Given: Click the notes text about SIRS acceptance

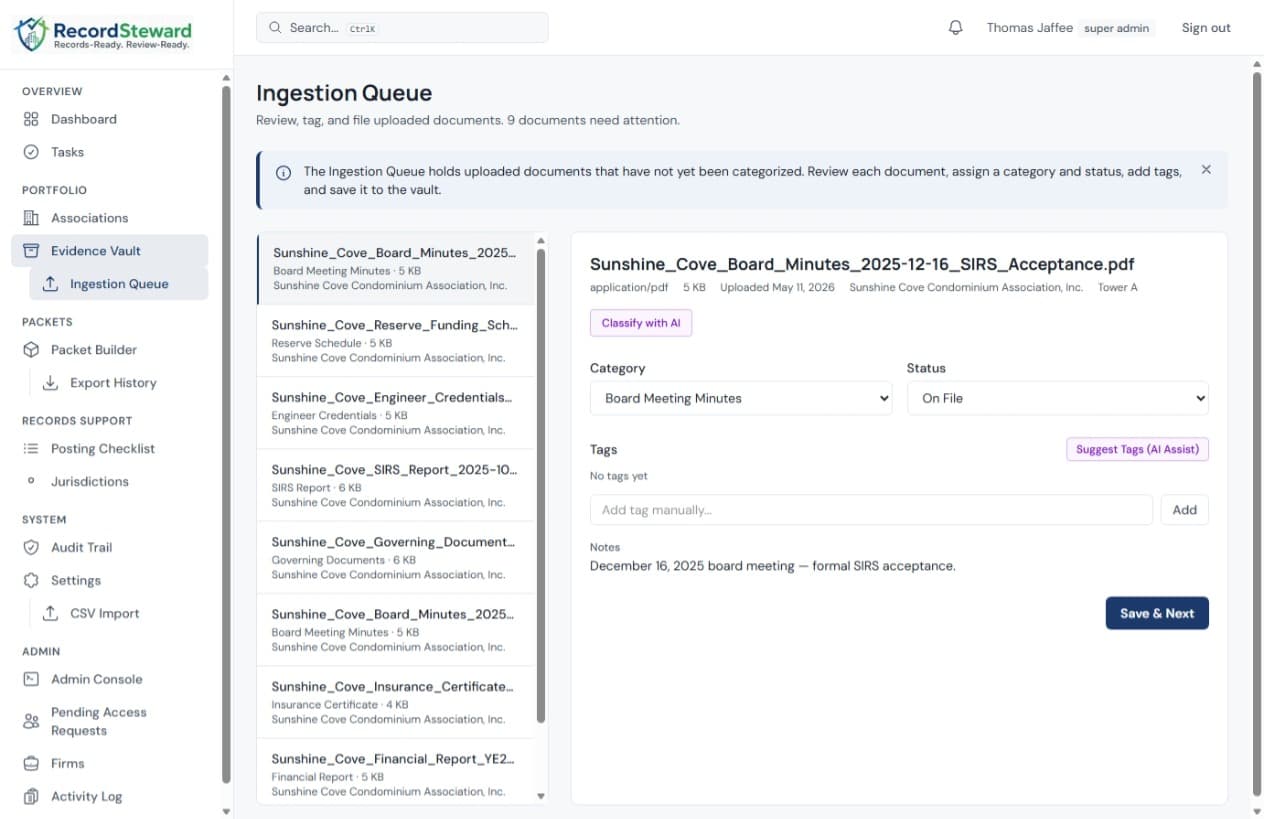Looking at the screenshot, I should click(772, 566).
